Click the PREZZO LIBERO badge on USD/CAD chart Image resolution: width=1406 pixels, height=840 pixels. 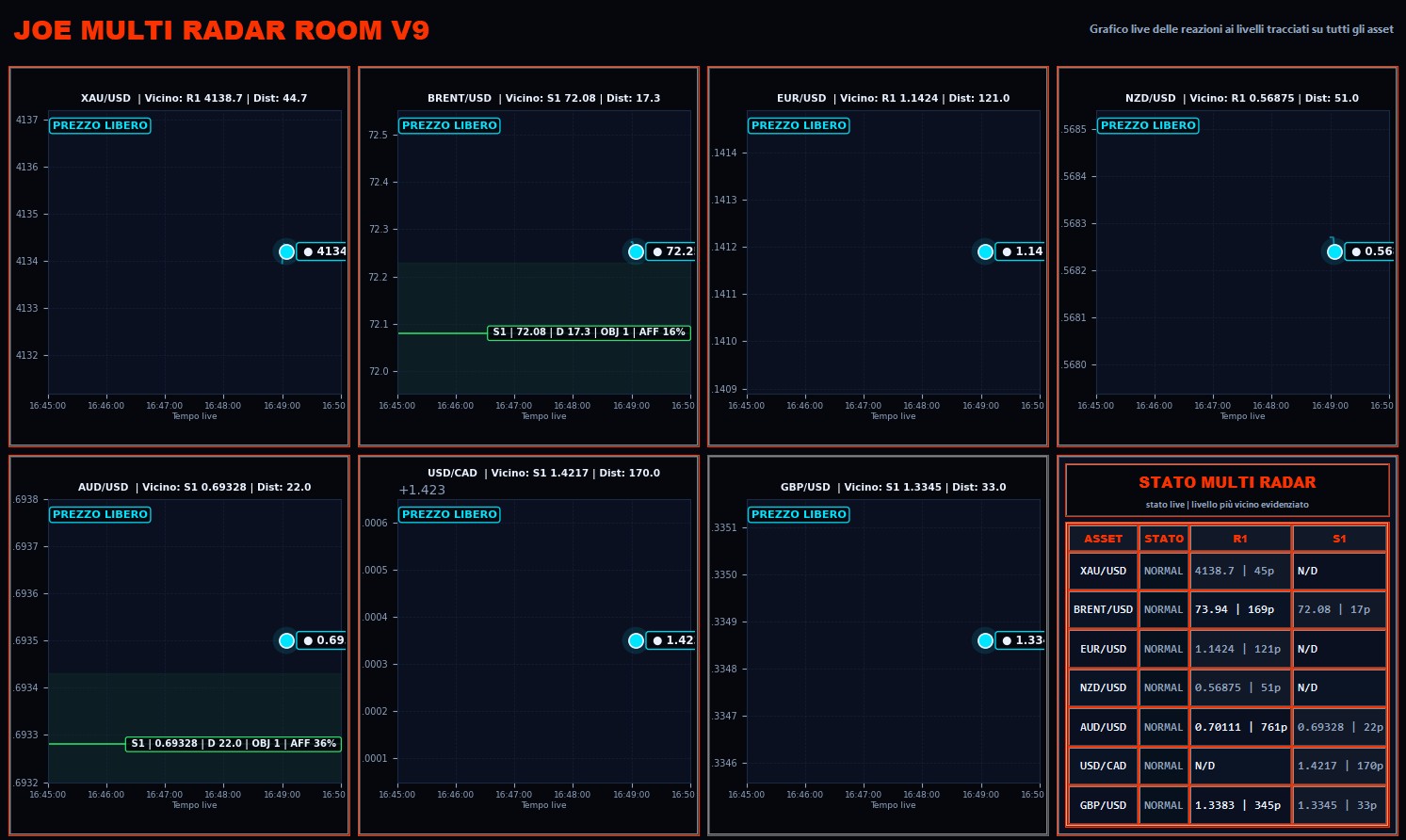pyautogui.click(x=449, y=514)
